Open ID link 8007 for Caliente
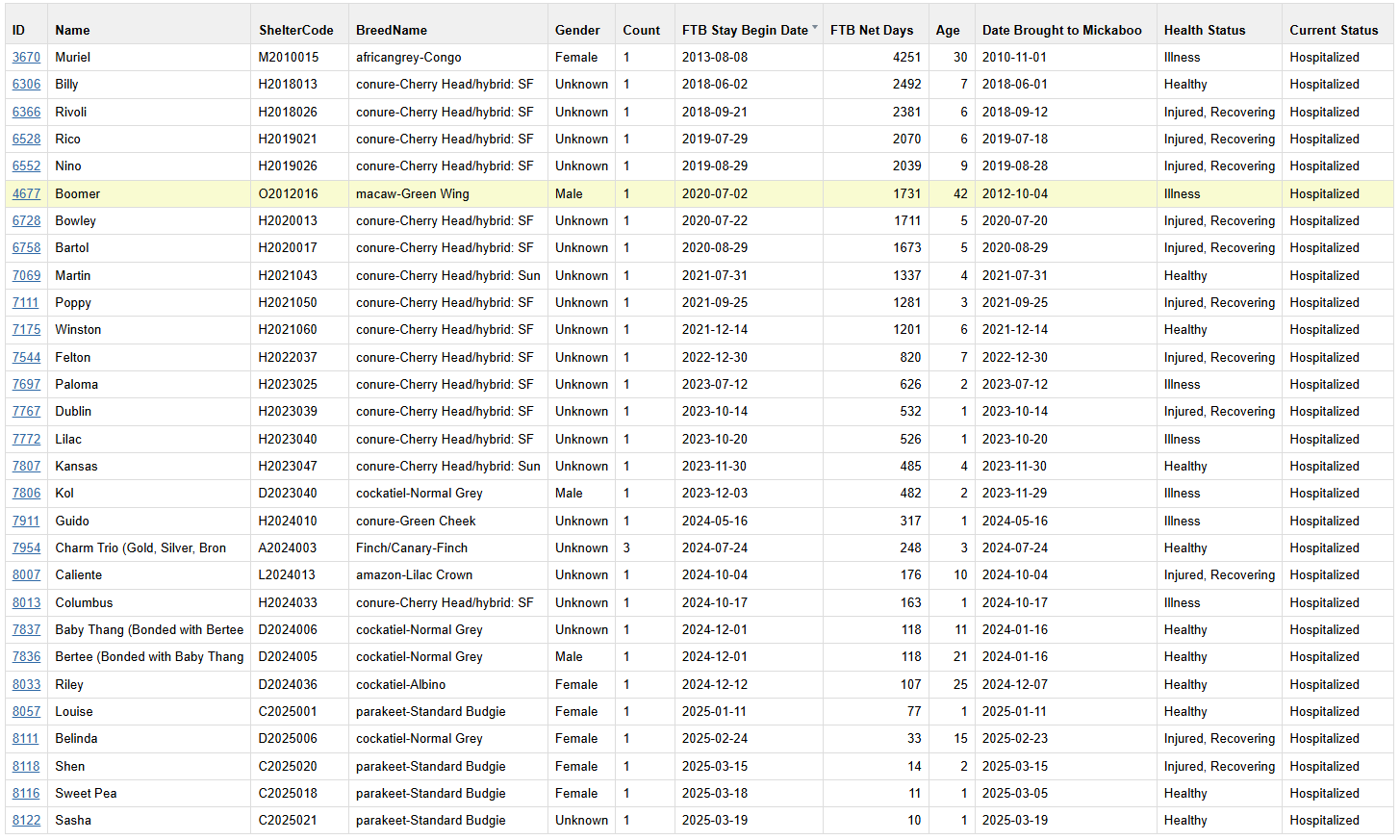1400x840 pixels. [26, 575]
